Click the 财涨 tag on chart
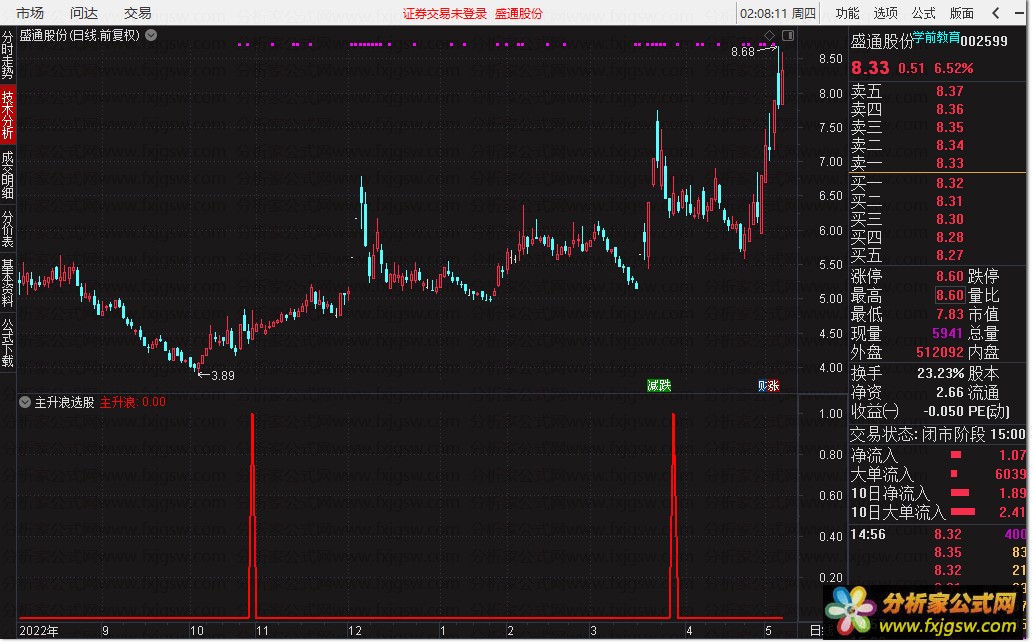 click(x=768, y=385)
